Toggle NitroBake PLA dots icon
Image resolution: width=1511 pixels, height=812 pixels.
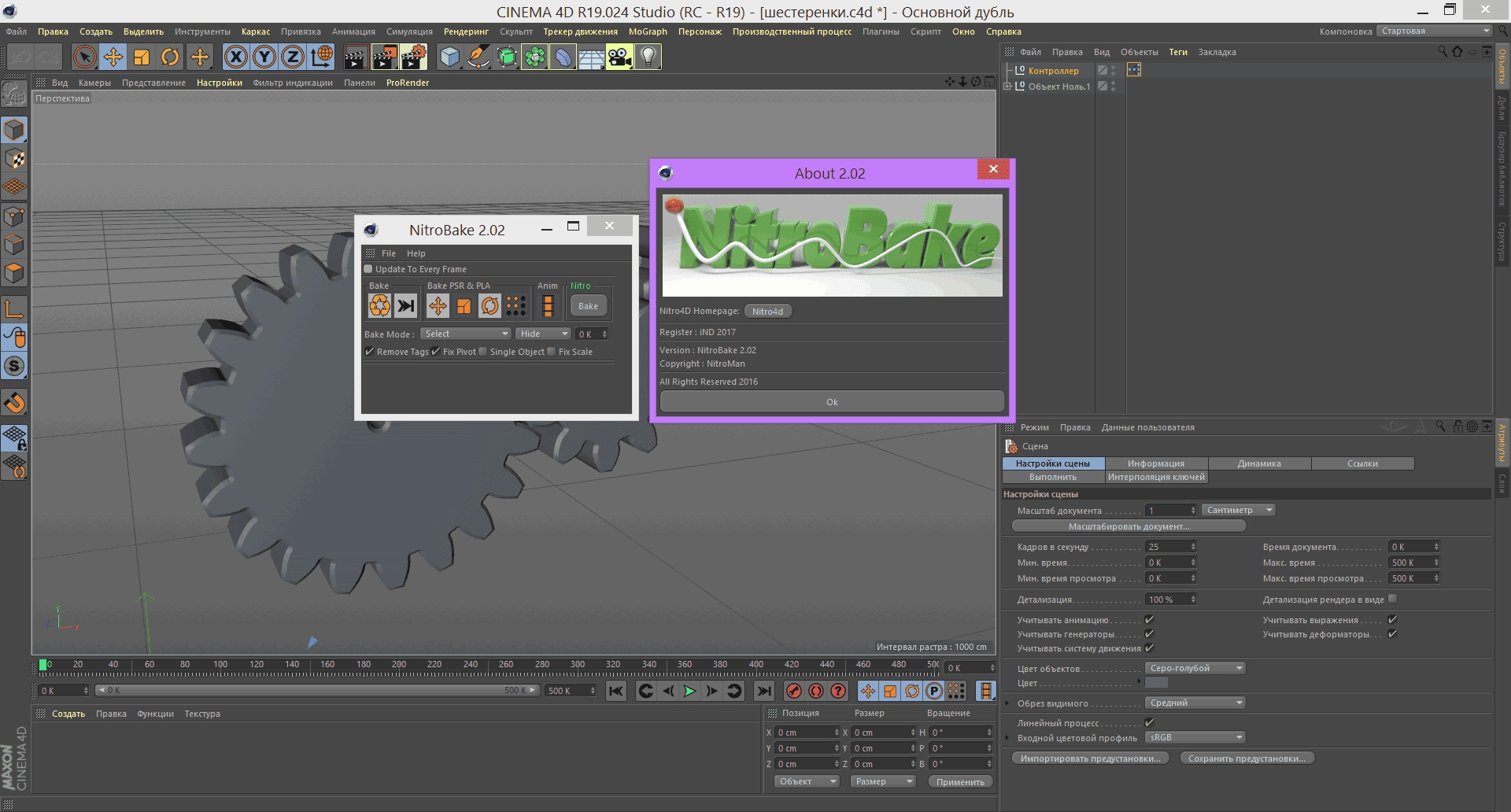(515, 305)
